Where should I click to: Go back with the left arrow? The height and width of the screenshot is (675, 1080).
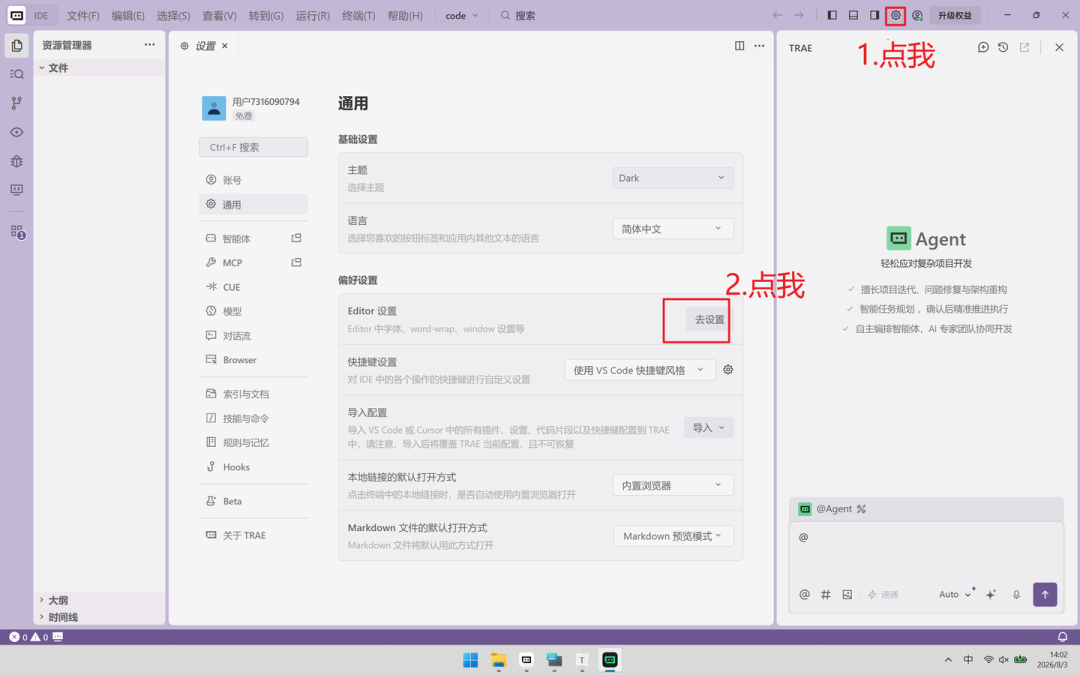pos(778,15)
